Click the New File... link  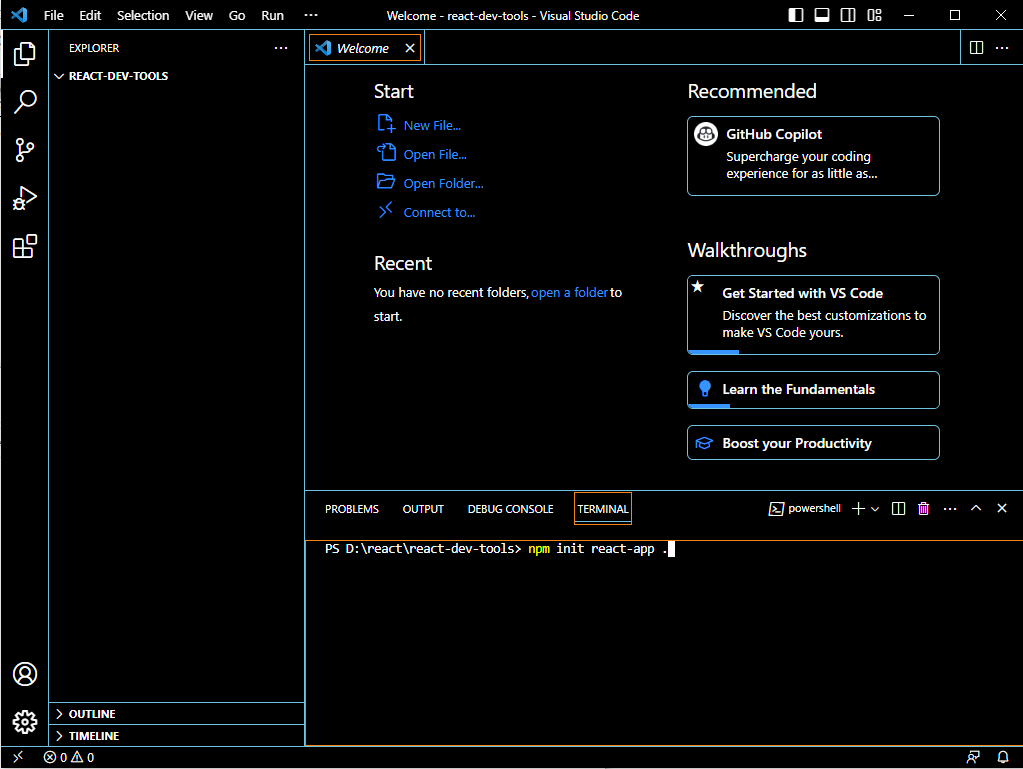click(420, 125)
